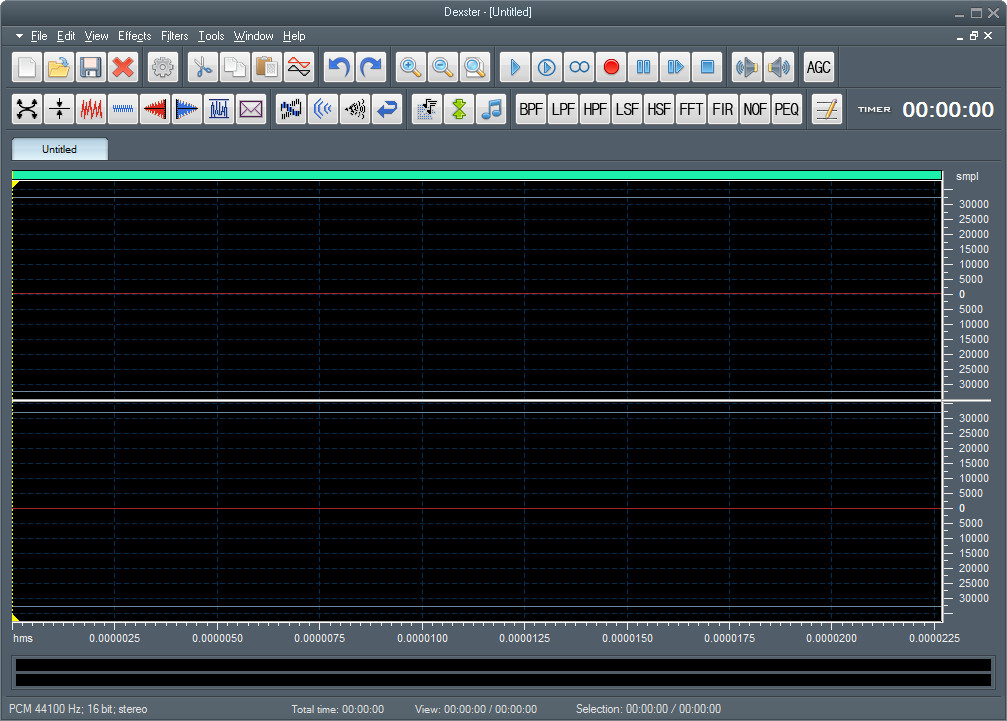The height and width of the screenshot is (721, 1007).
Task: Toggle loop playback infinity icon
Action: coord(579,67)
